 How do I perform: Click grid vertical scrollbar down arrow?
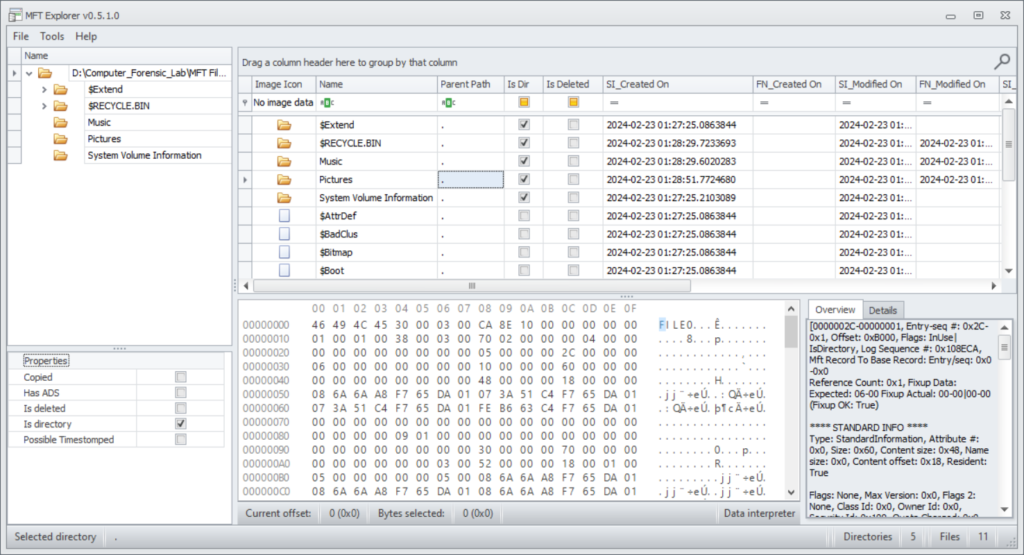point(1008,271)
